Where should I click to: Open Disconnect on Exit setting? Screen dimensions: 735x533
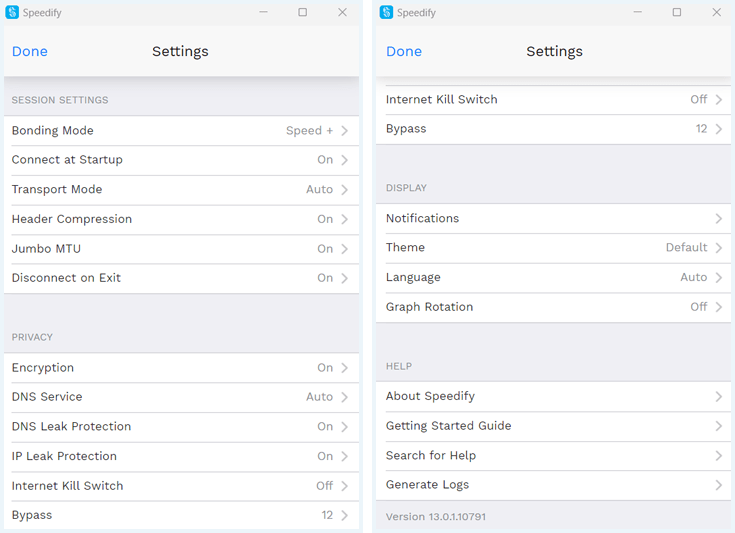tap(181, 278)
